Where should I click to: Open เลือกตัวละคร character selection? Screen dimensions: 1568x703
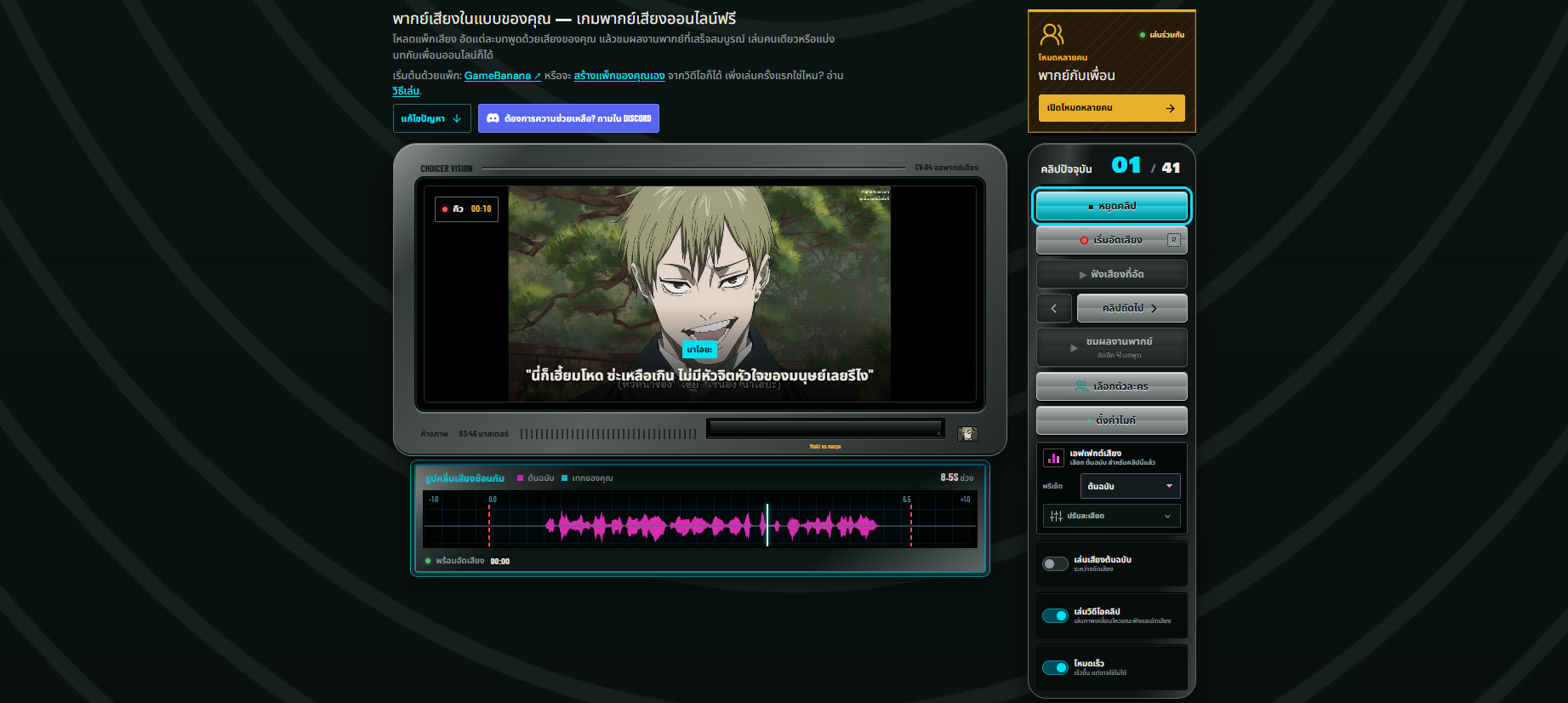[1111, 386]
